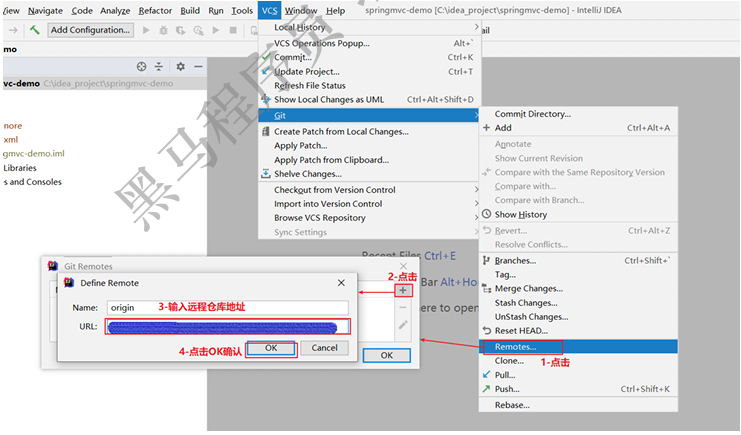741x435 pixels.
Task: Click the Run play icon in toolbar
Action: click(x=146, y=30)
